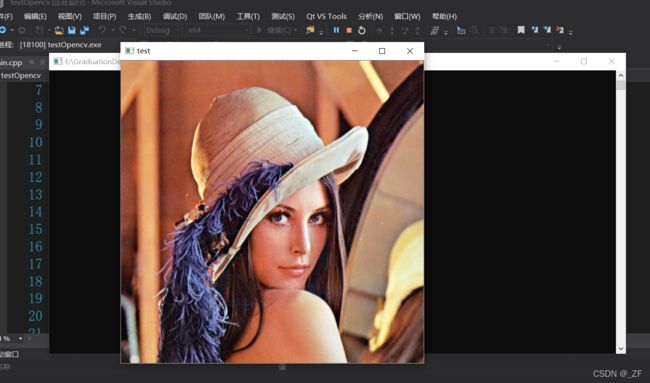The width and height of the screenshot is (650, 383).
Task: Select the [18100] testOpencv.exe process dropdown
Action: click(x=61, y=45)
